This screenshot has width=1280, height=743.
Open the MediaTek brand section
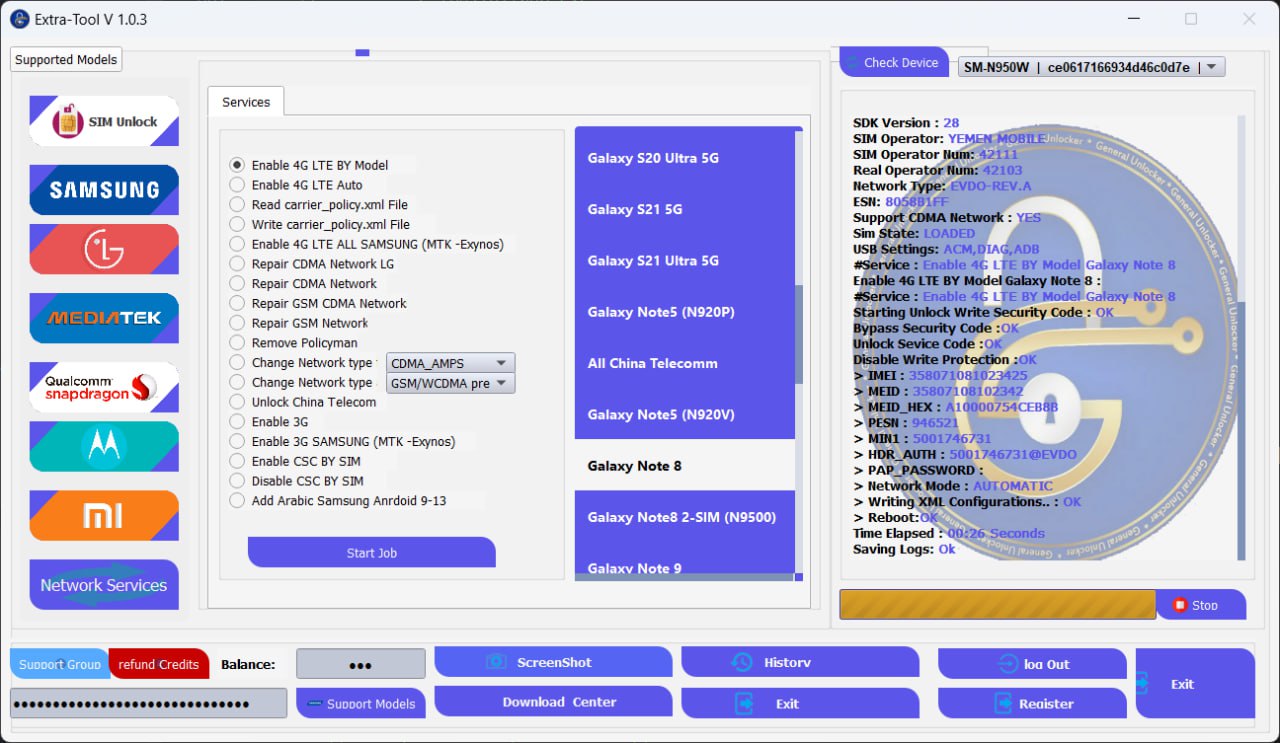104,318
